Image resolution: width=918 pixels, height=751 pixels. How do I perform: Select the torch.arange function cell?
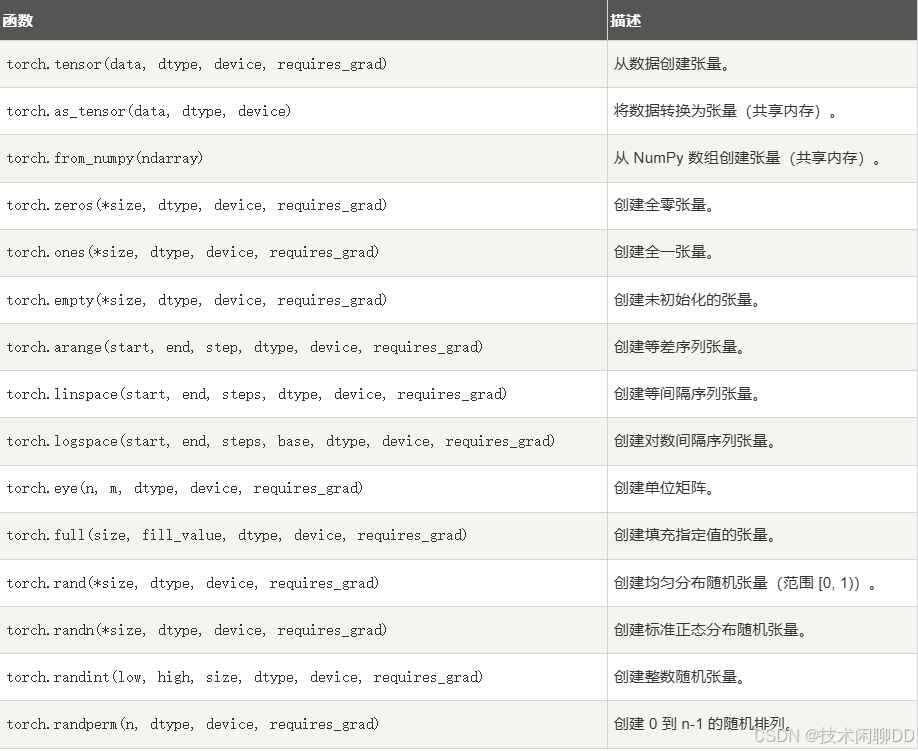coord(303,347)
